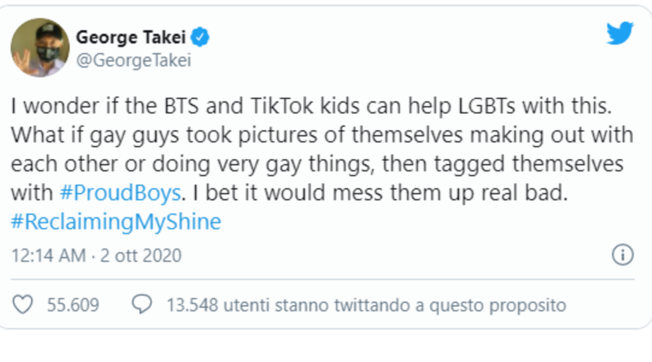Open 13.548 utenti stanno twittando link
Screen dimensions: 652x362
[366, 305]
